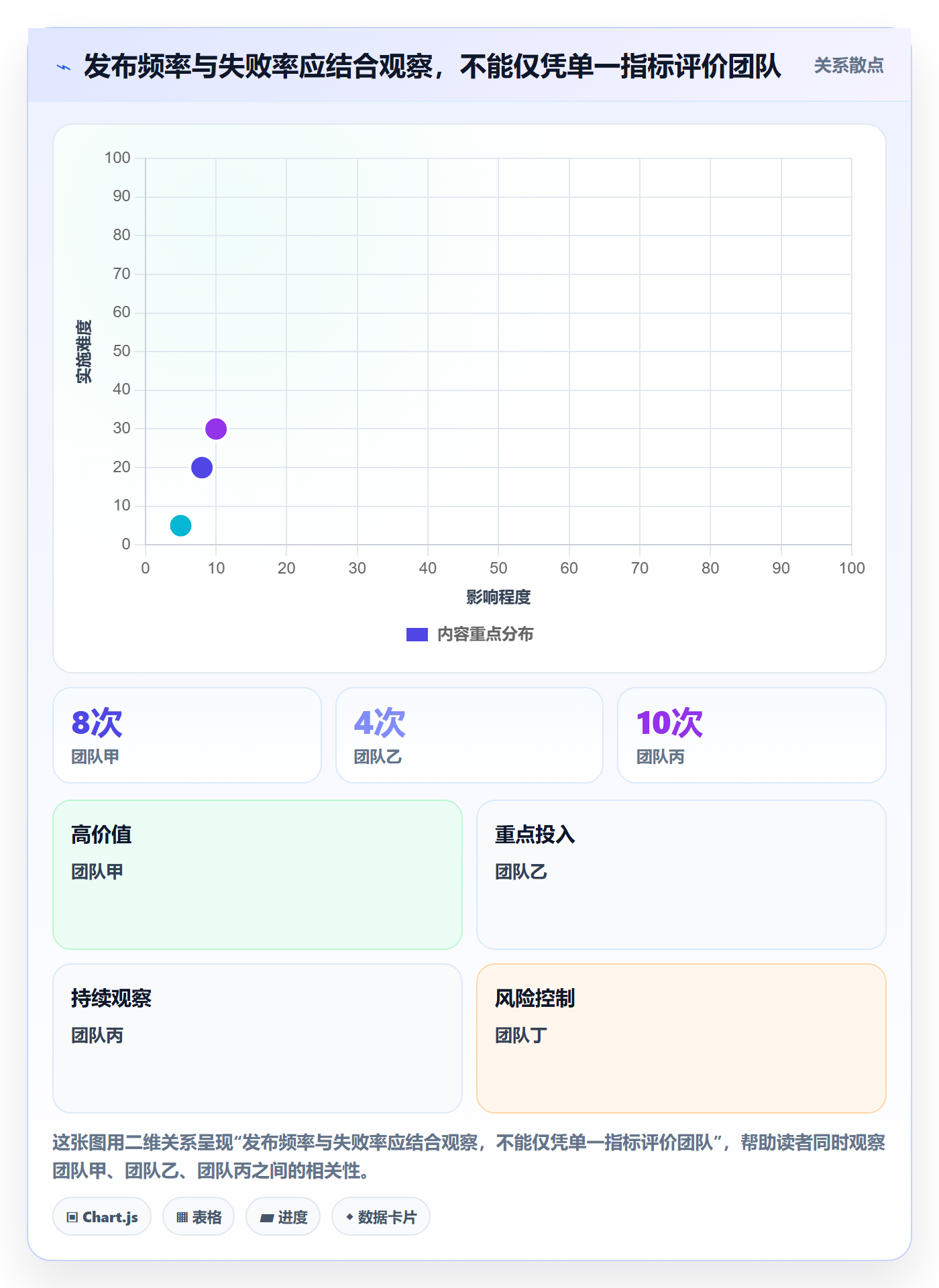Click the 表格 tag chip

pos(199,1217)
